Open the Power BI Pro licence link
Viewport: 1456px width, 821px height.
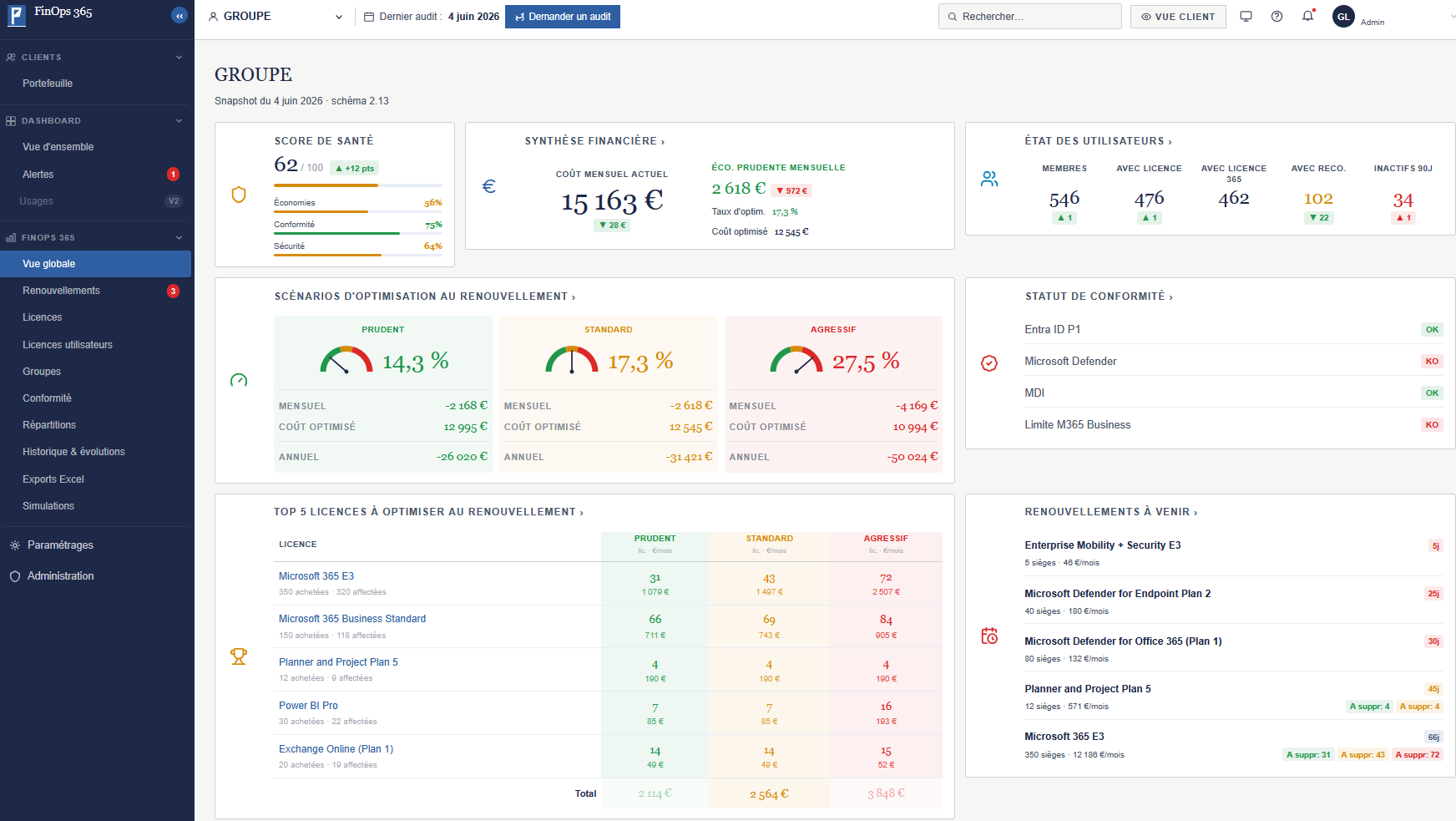[x=308, y=706]
